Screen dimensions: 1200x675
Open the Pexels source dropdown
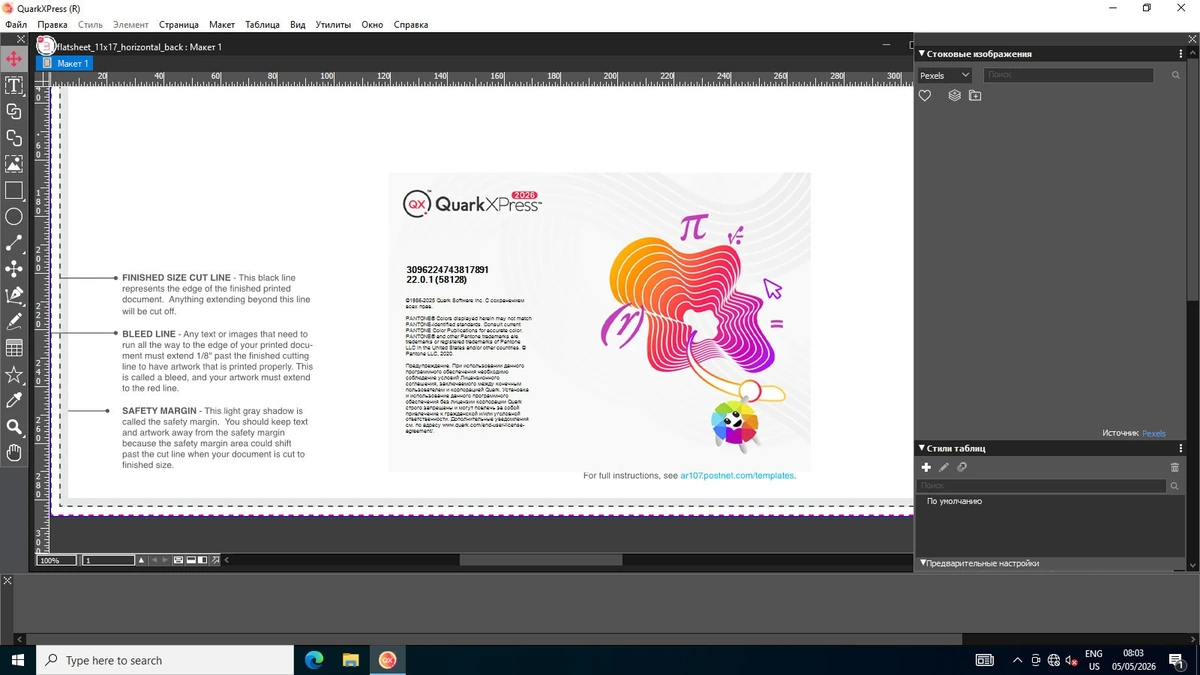click(x=945, y=75)
